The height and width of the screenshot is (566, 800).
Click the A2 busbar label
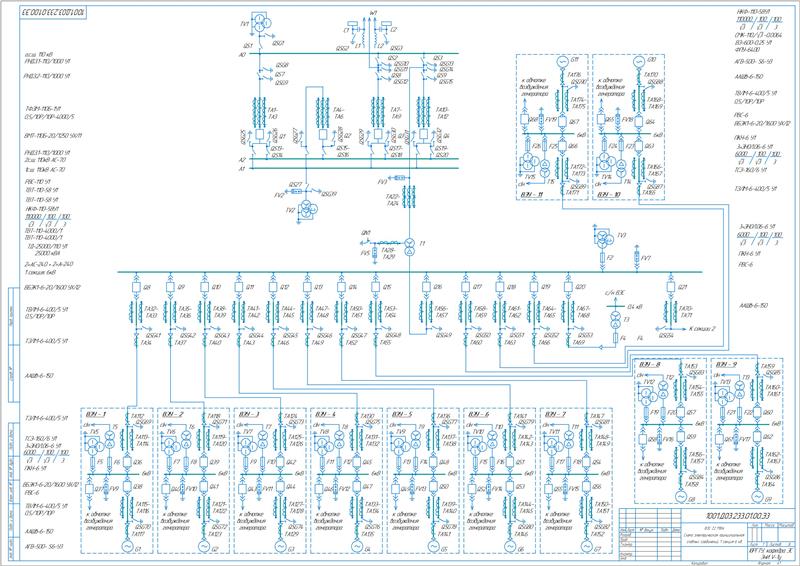point(242,160)
